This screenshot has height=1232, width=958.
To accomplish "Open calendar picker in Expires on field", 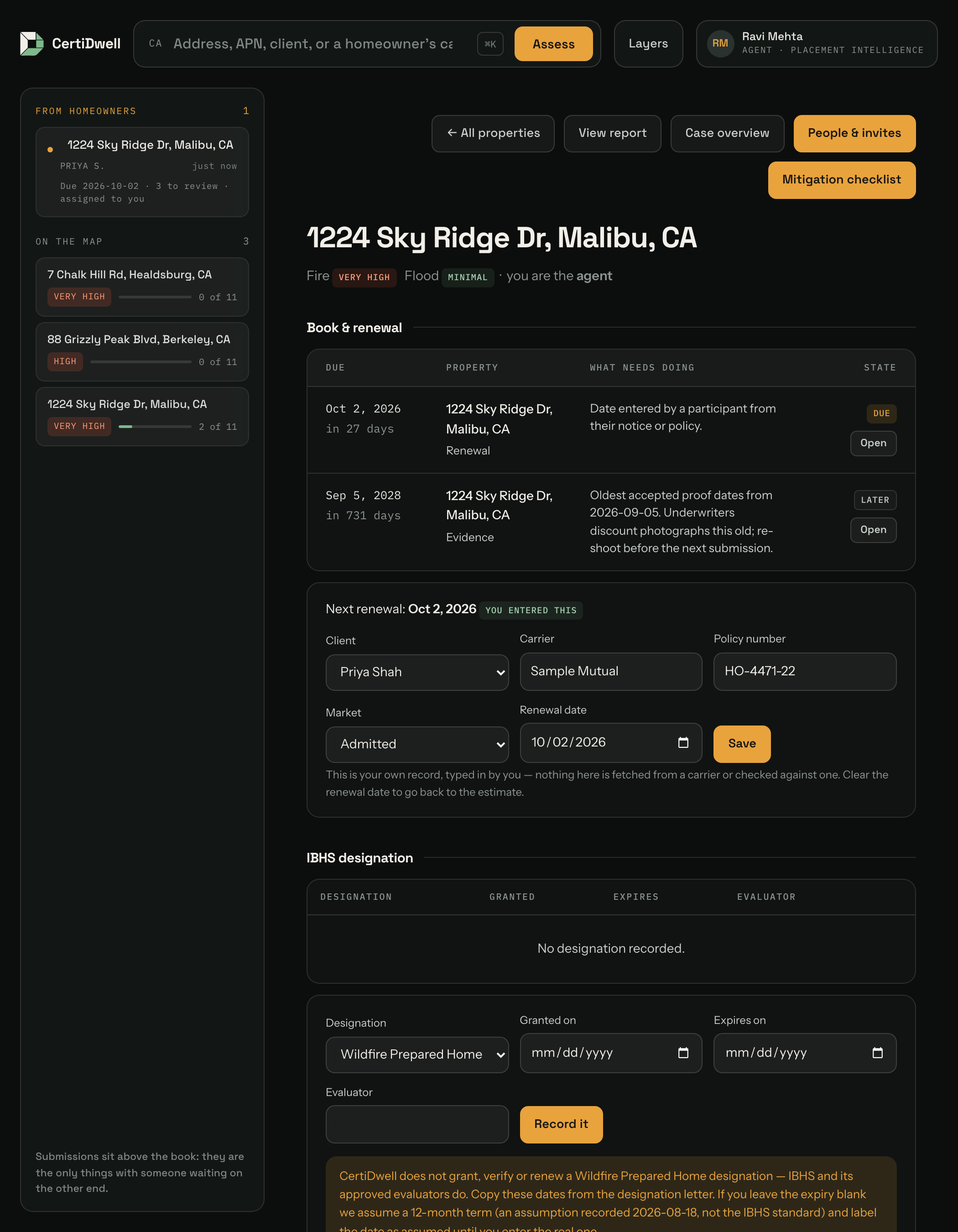I will click(877, 1053).
